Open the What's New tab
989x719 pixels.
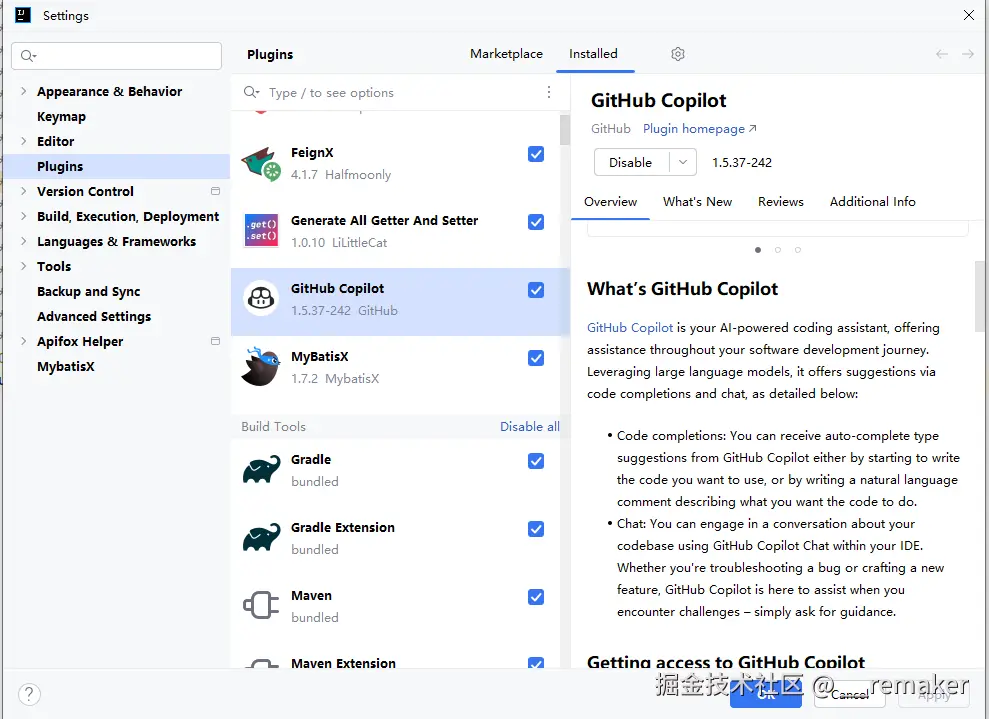pyautogui.click(x=697, y=202)
